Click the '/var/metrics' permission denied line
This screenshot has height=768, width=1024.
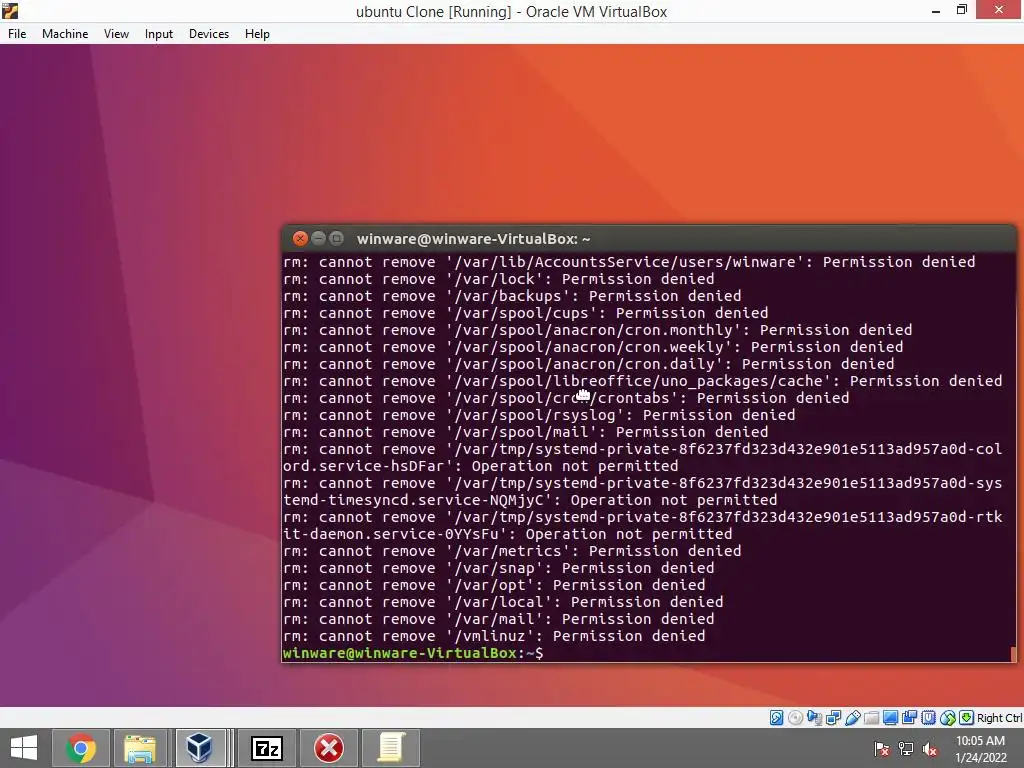512,551
